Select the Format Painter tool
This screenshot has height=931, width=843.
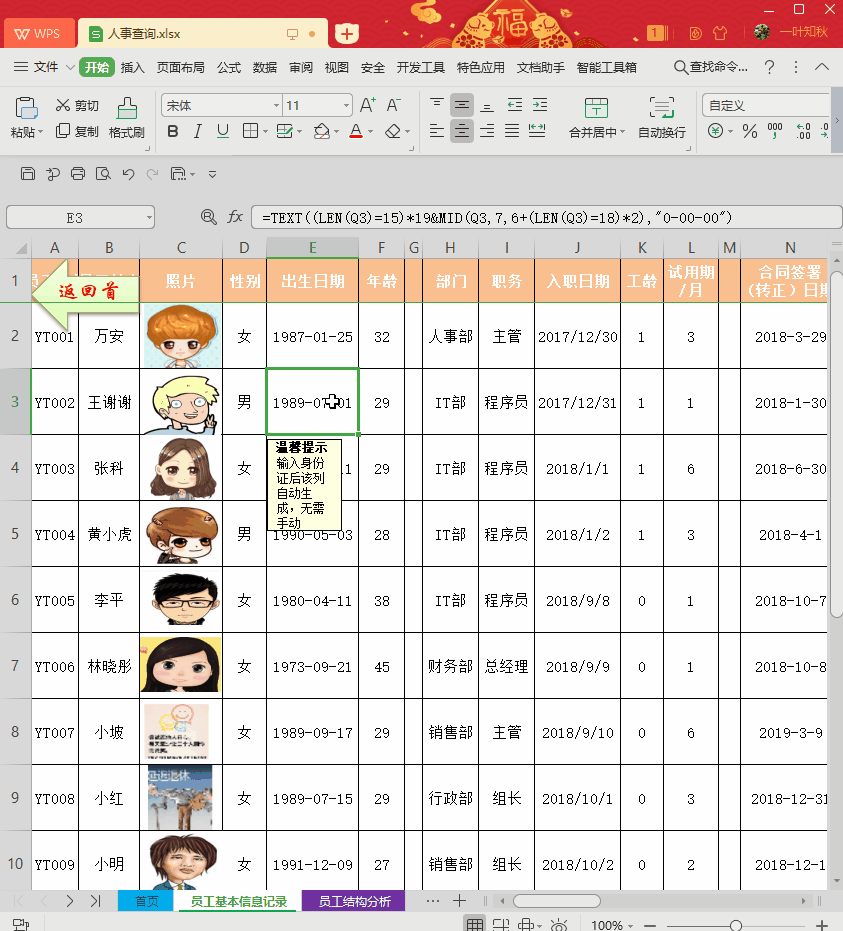(x=126, y=118)
